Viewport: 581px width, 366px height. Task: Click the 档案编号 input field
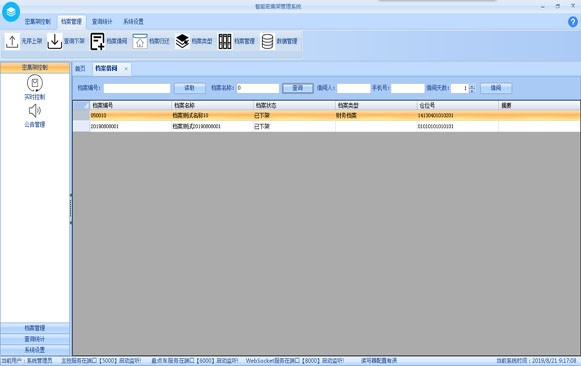(x=137, y=88)
